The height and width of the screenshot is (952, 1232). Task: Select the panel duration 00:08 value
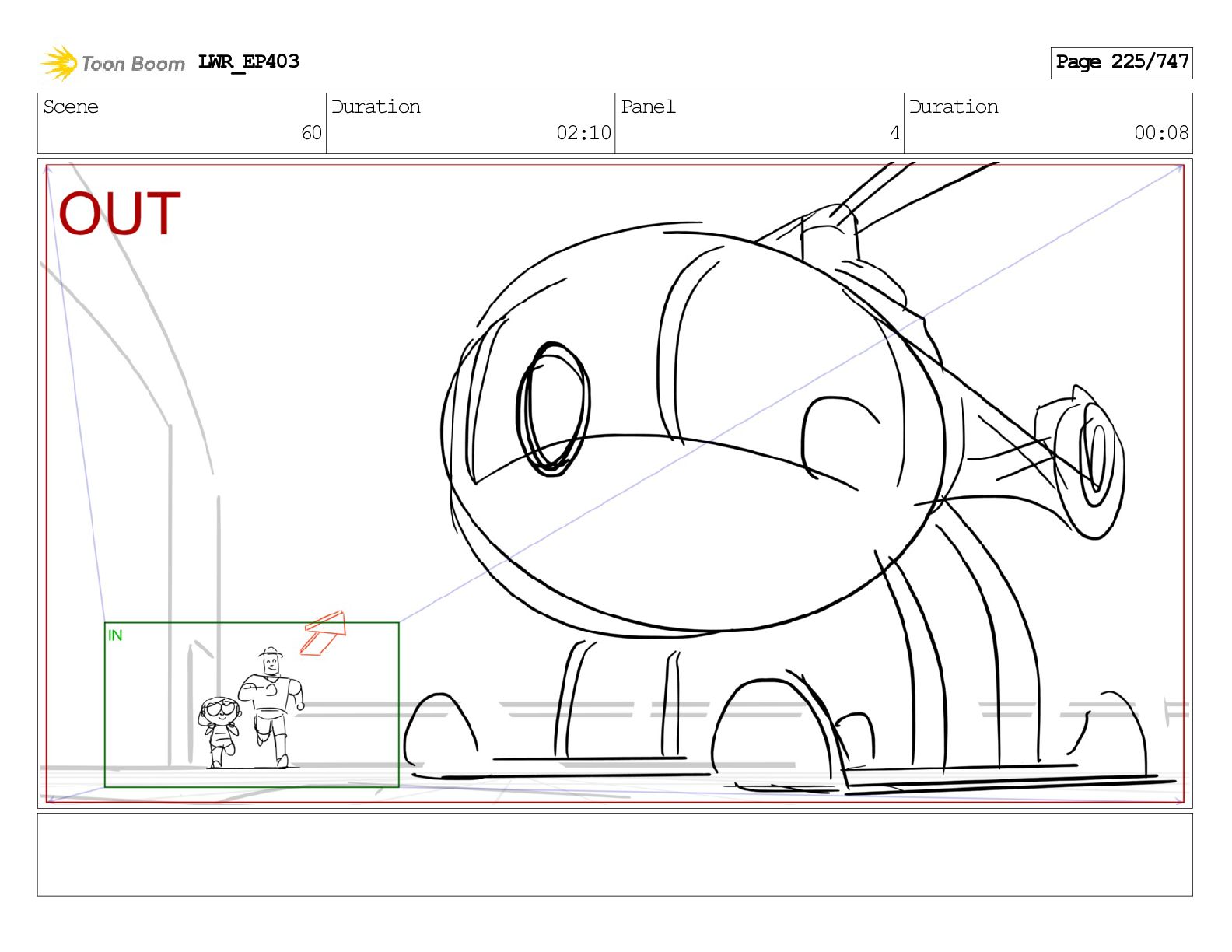click(1160, 133)
